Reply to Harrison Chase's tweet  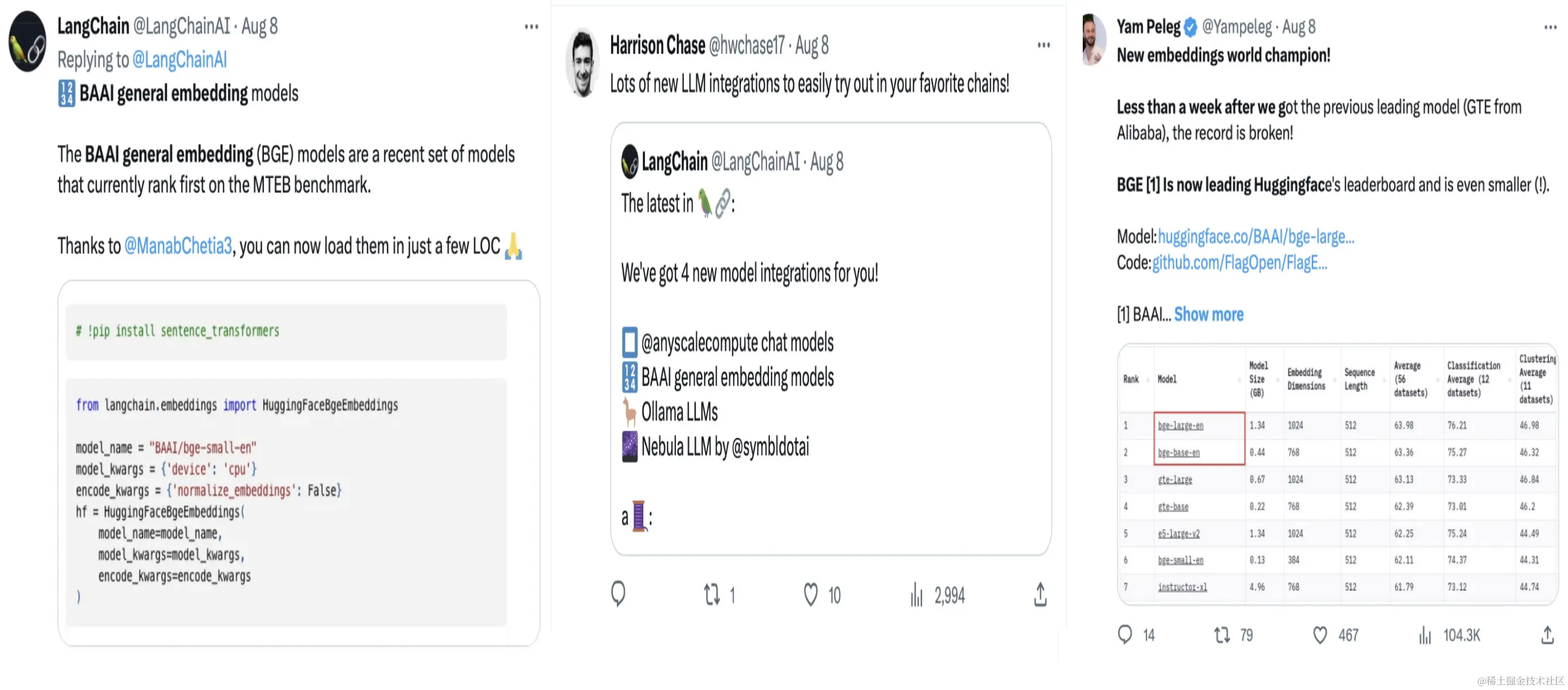(618, 594)
